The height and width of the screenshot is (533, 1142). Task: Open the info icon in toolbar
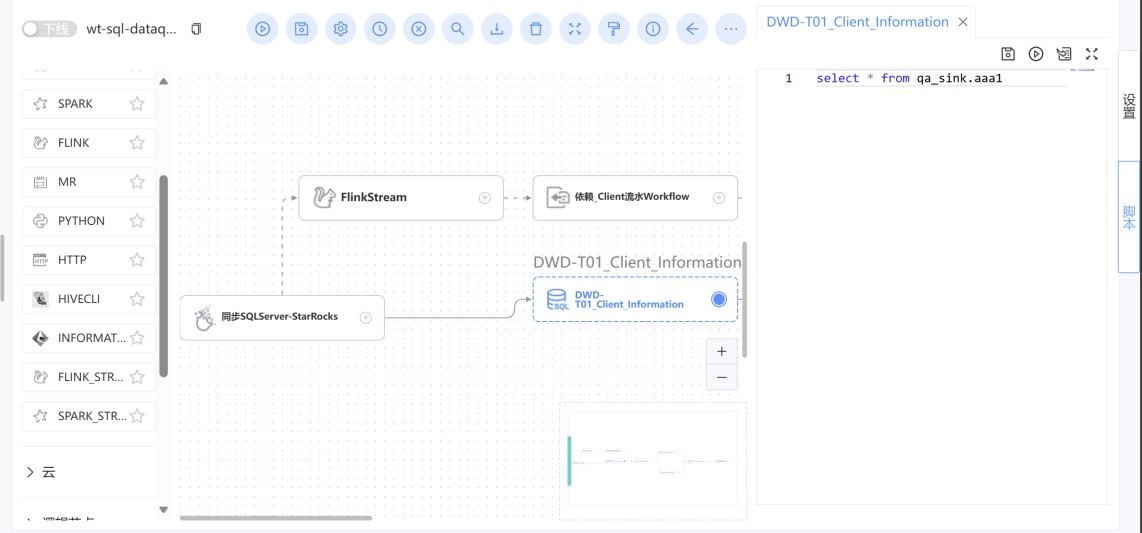coord(653,29)
